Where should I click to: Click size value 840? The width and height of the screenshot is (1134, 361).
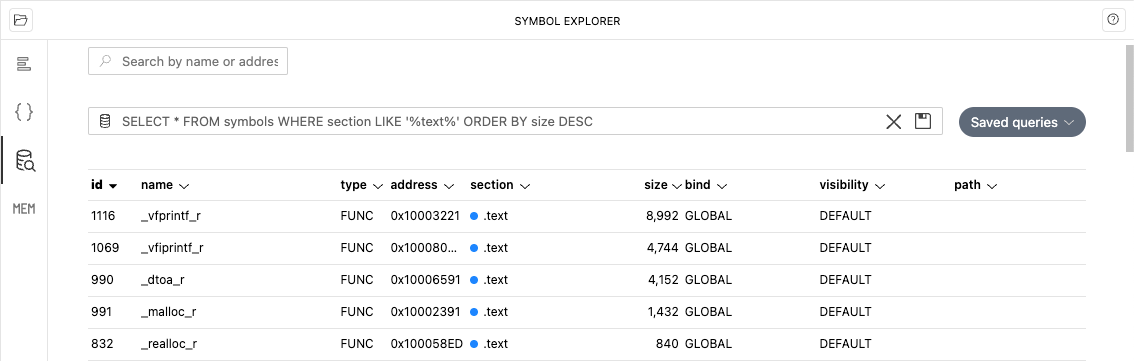pyautogui.click(x=668, y=344)
